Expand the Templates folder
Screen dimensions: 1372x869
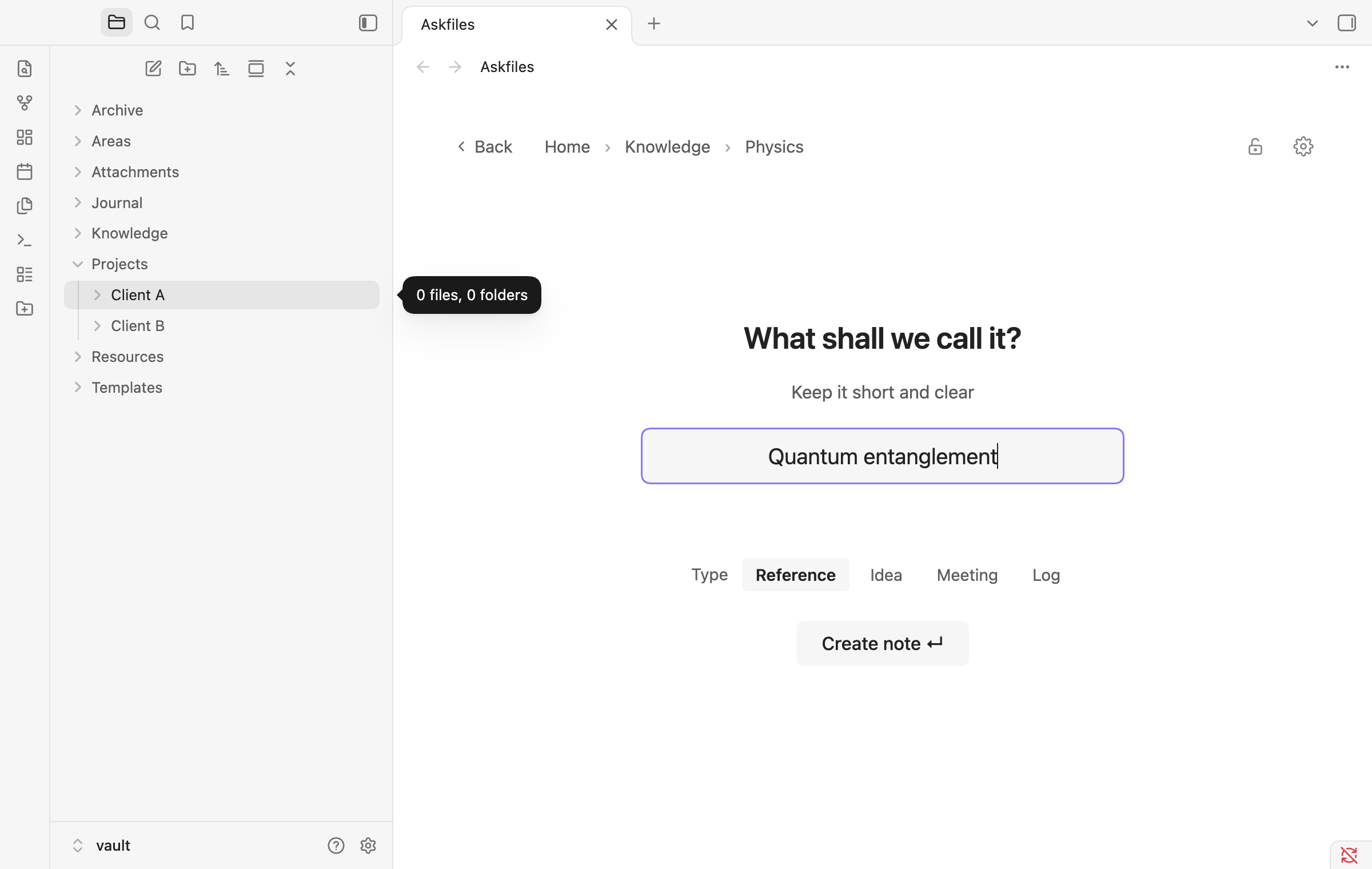point(78,388)
